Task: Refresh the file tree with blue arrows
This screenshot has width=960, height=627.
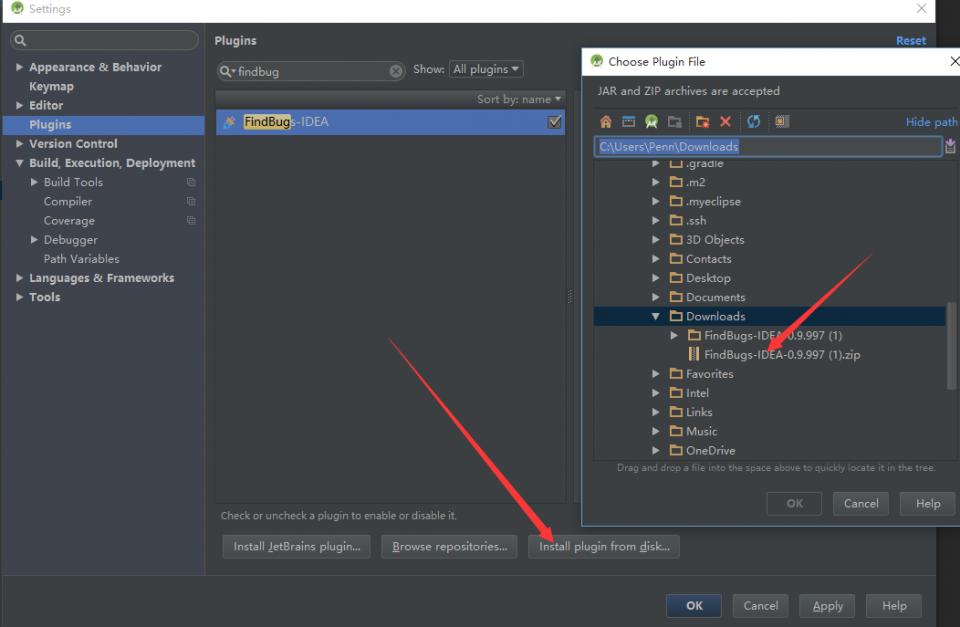Action: (x=753, y=121)
